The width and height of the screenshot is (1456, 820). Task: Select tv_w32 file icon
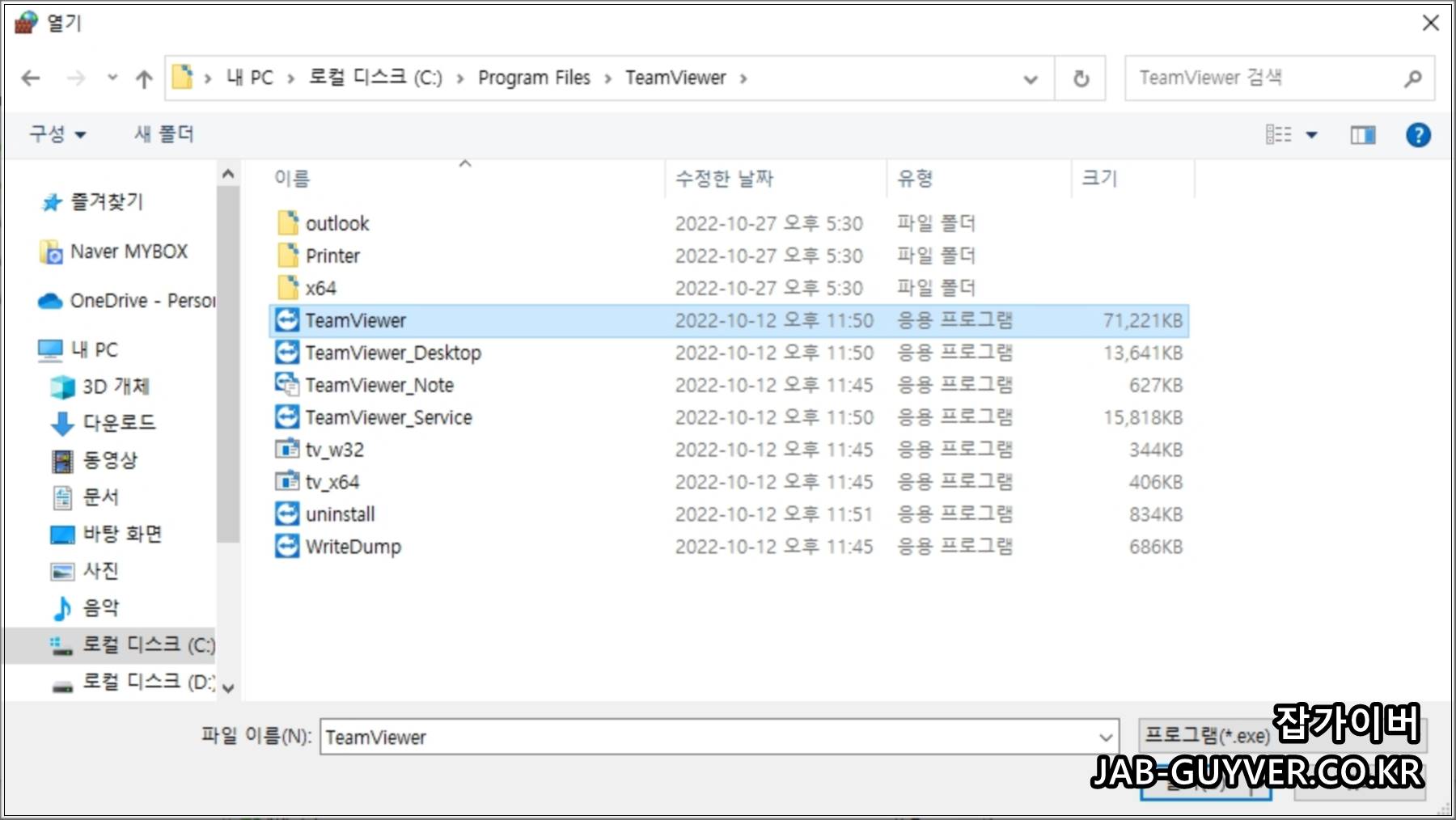tap(287, 450)
